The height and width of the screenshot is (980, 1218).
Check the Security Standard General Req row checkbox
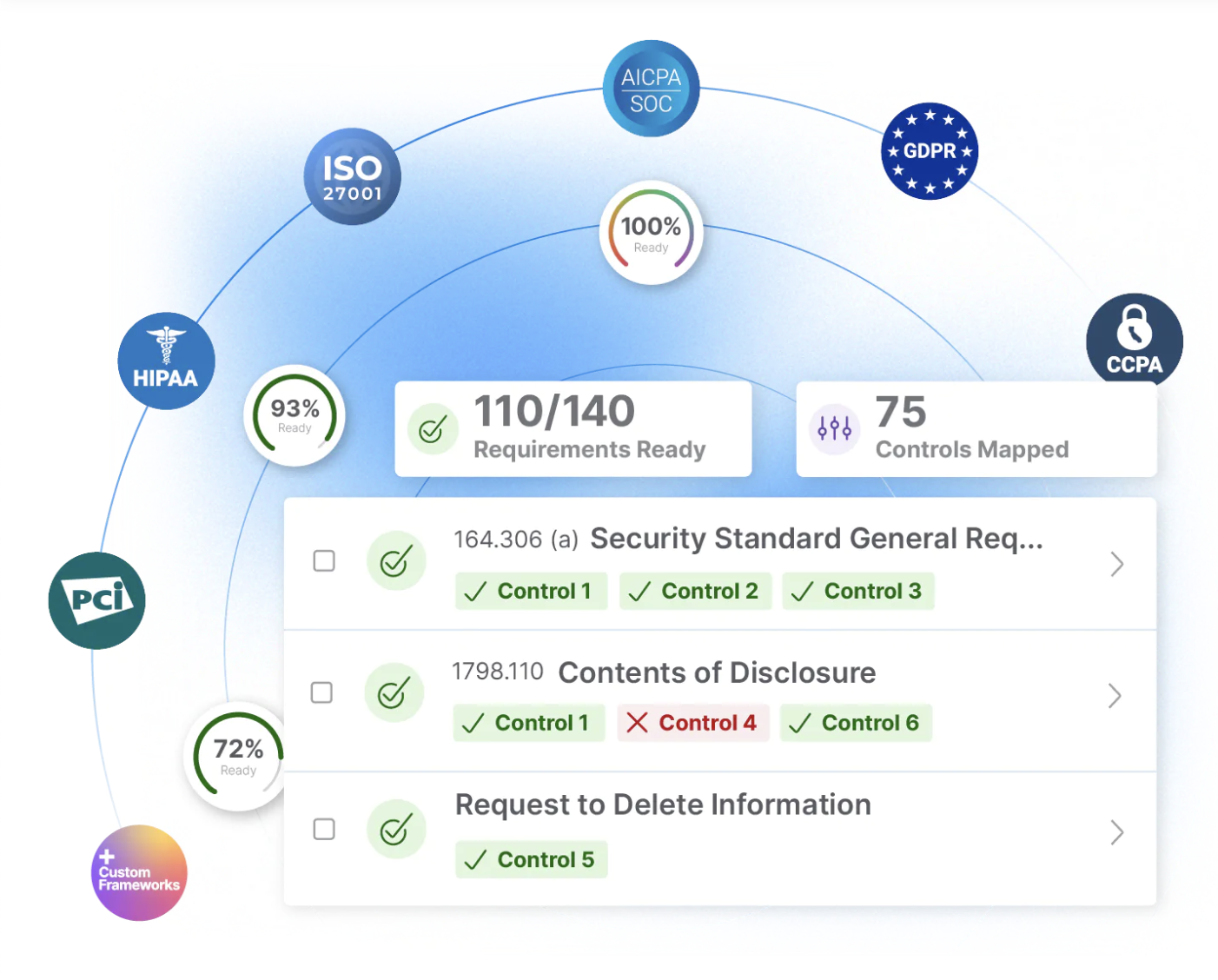[324, 560]
